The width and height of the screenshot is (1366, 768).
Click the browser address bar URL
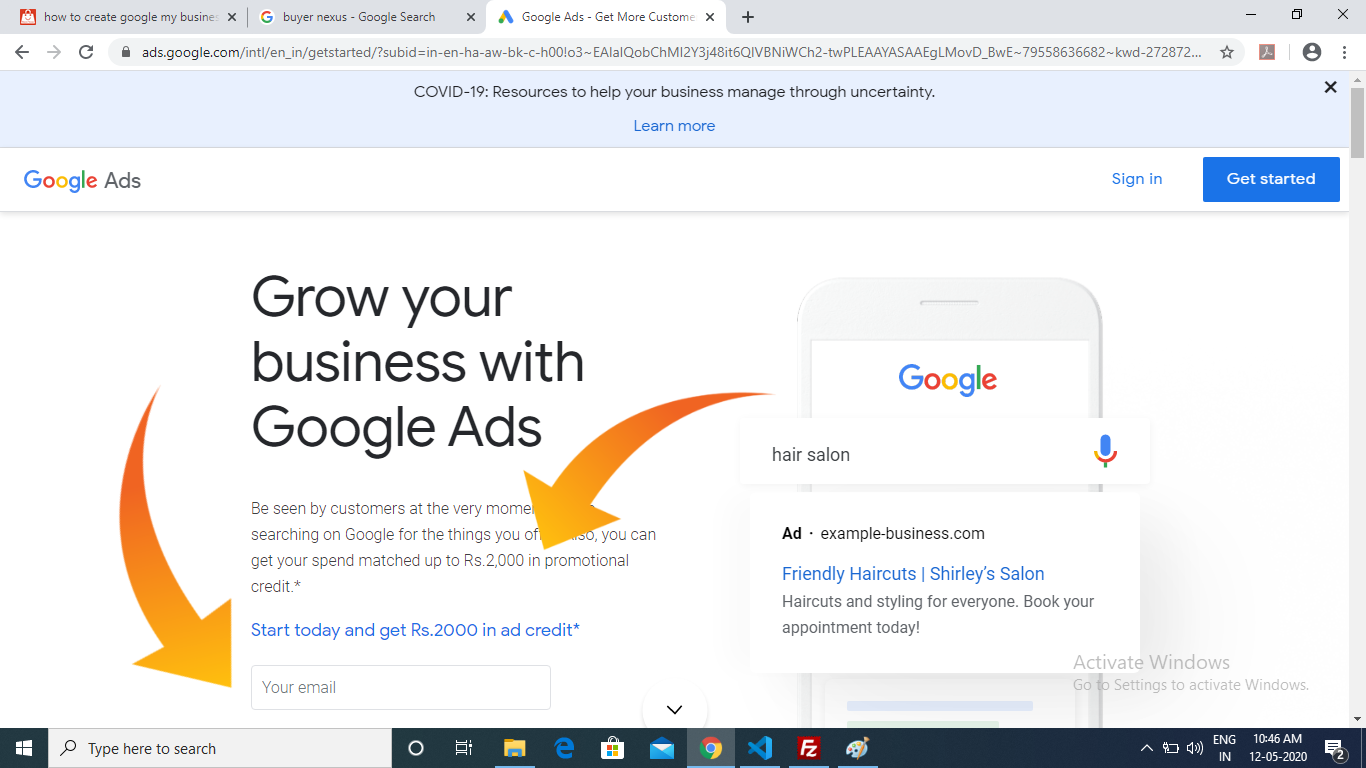pos(672,52)
